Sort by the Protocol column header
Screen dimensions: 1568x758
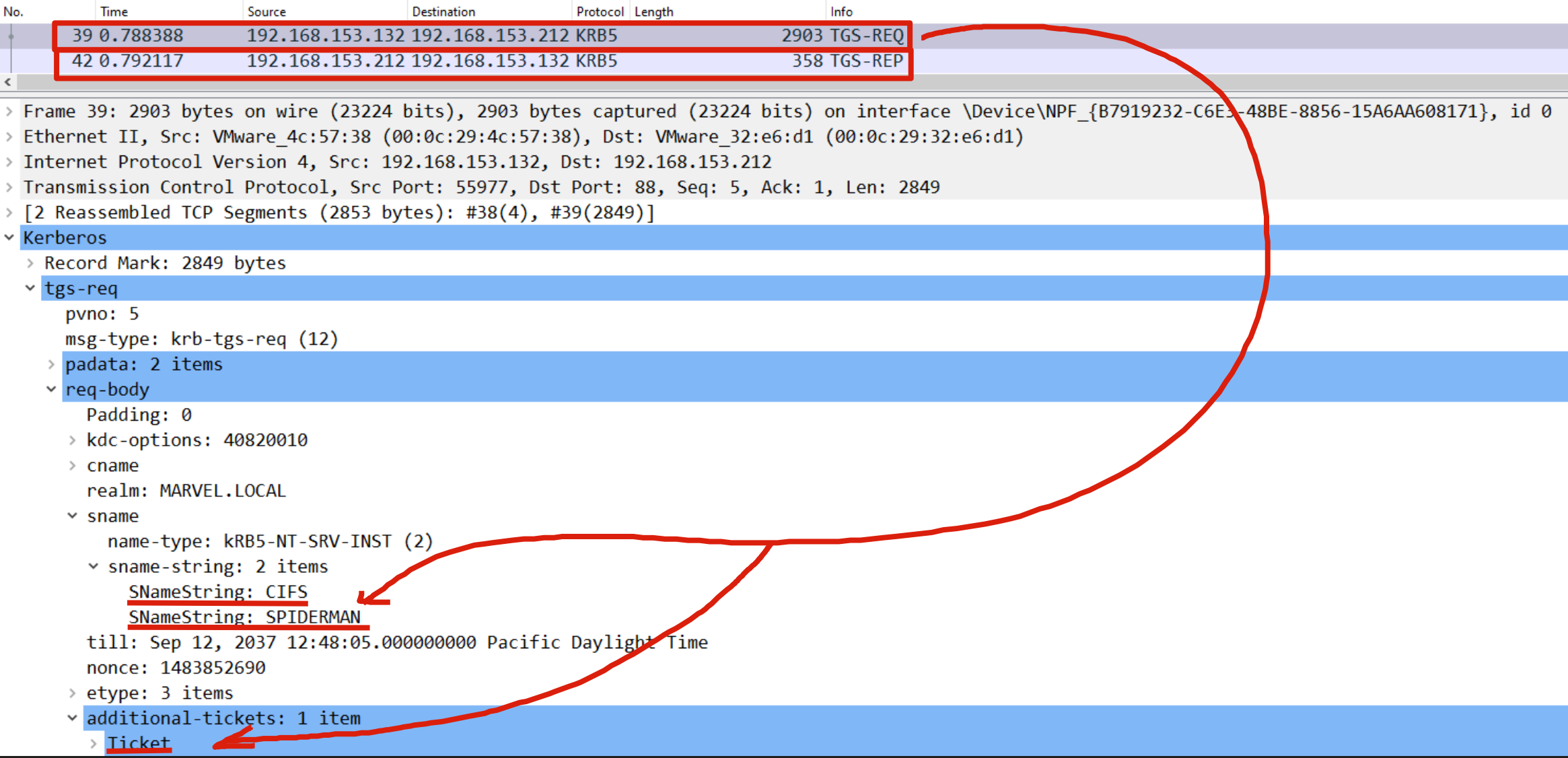click(x=599, y=11)
